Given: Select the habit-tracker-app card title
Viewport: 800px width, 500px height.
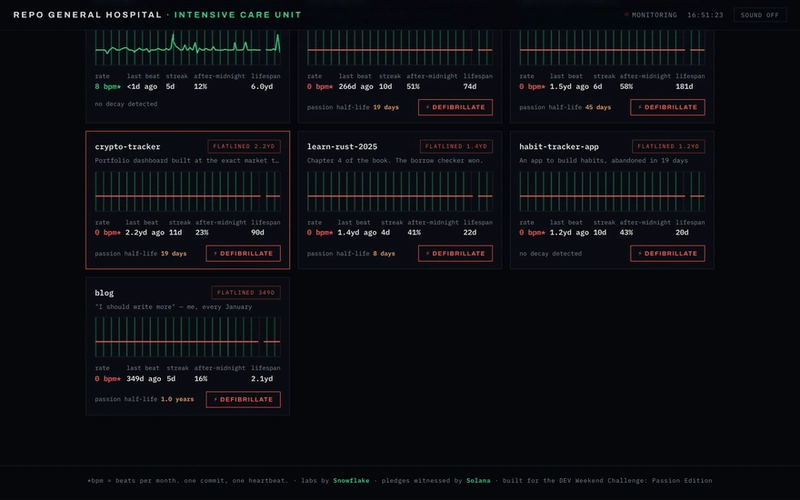Looking at the screenshot, I should (x=559, y=146).
